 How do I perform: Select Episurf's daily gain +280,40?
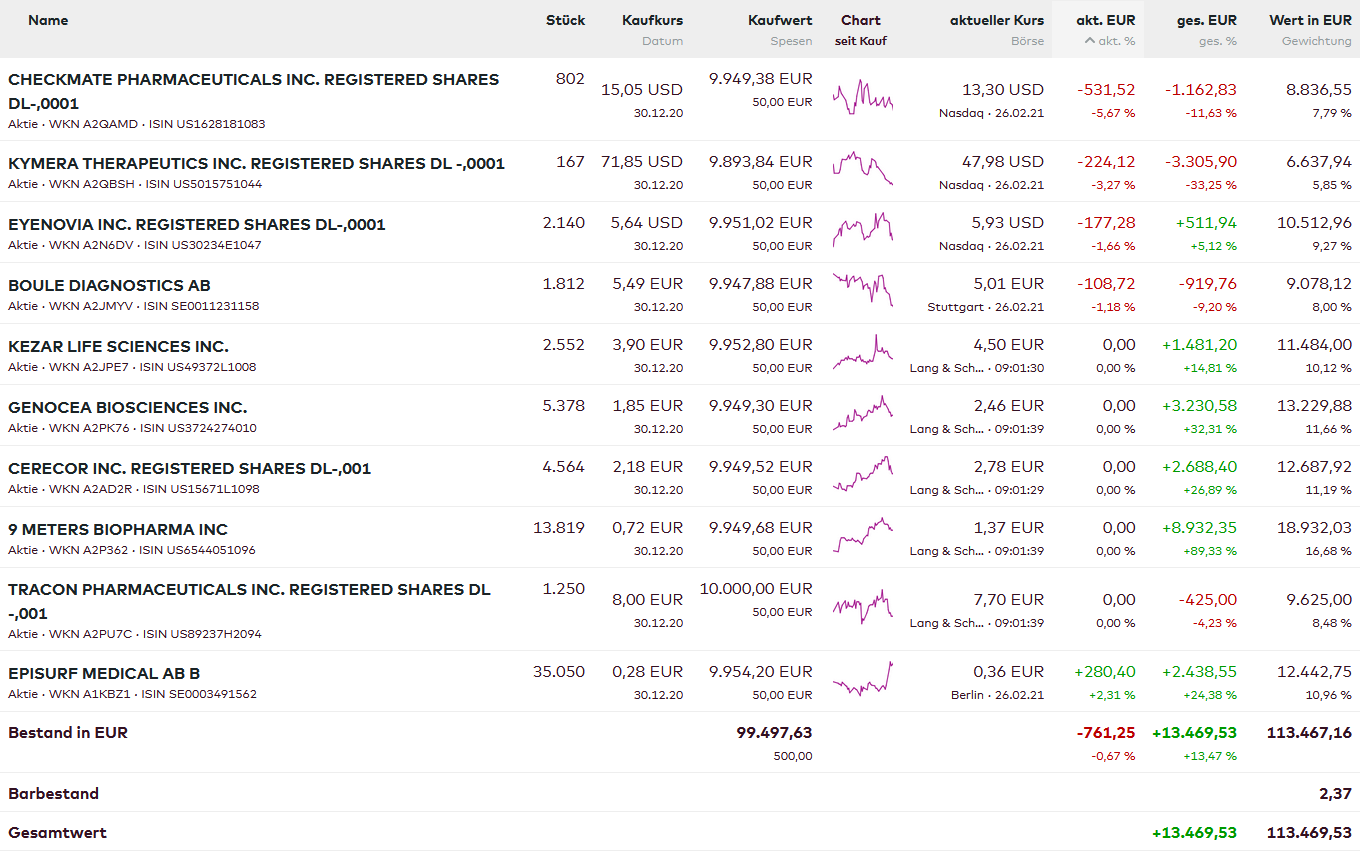[x=1105, y=672]
